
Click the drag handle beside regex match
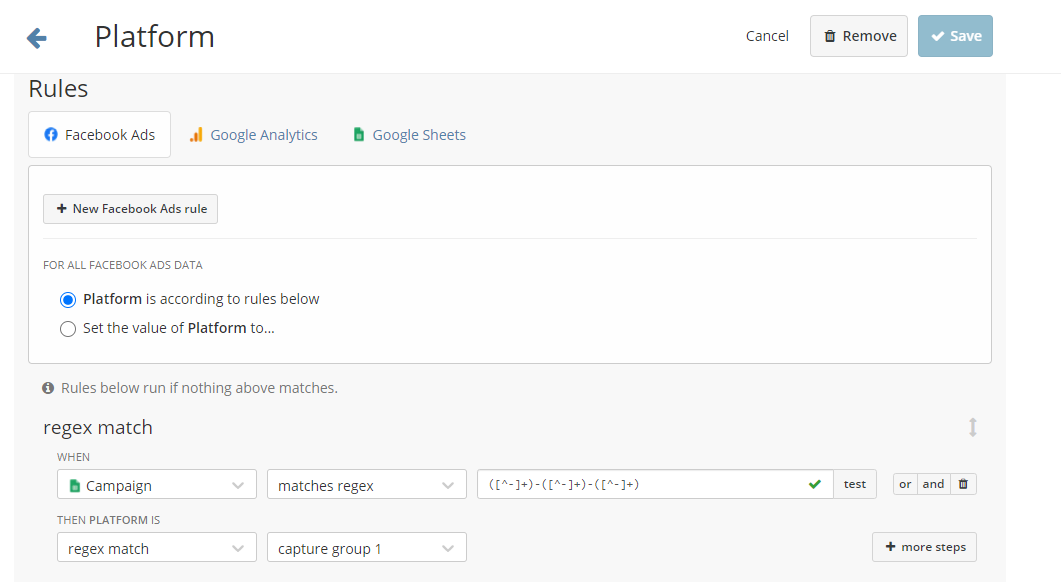pyautogui.click(x=973, y=427)
